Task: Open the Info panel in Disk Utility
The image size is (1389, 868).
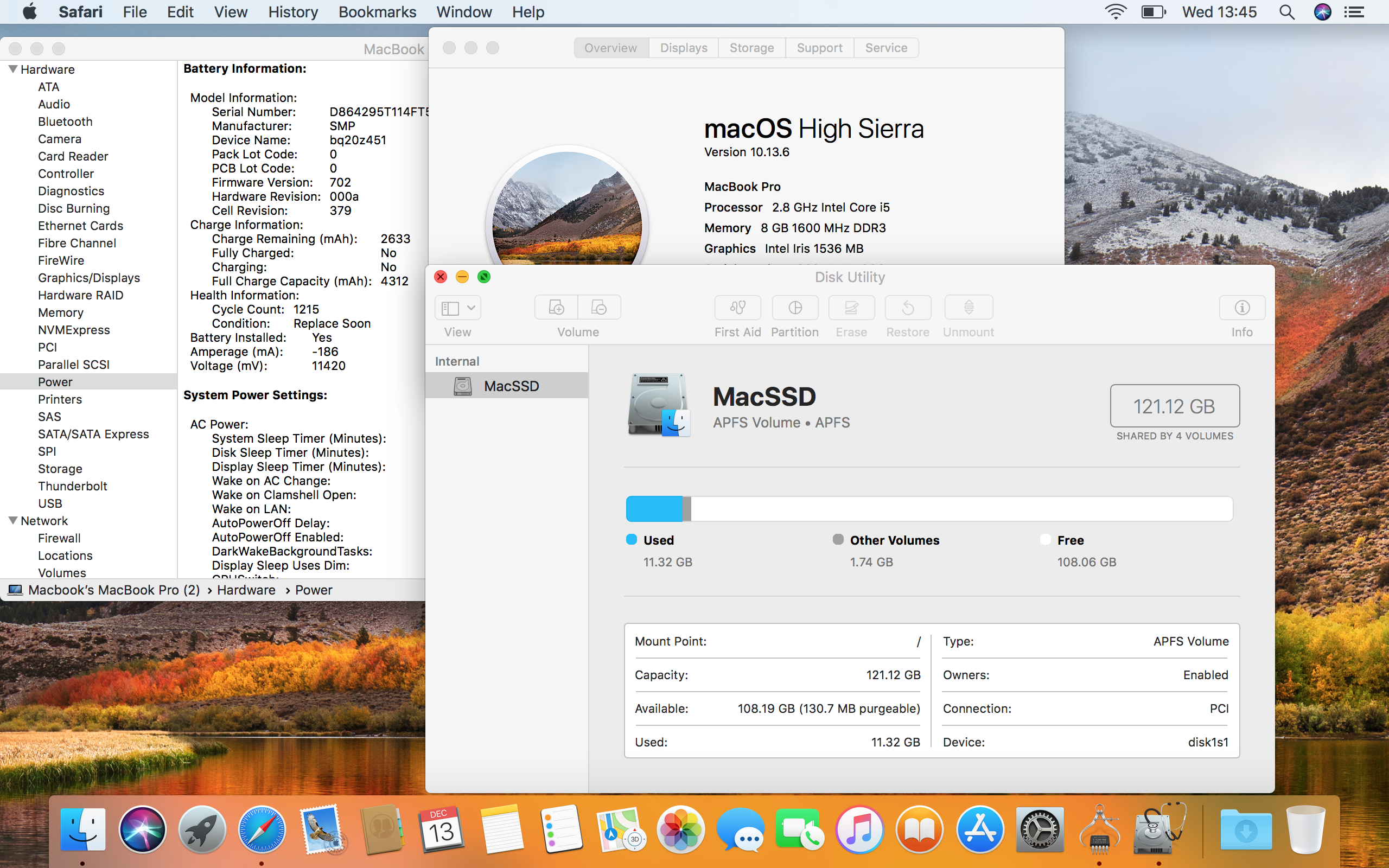Action: 1242,308
